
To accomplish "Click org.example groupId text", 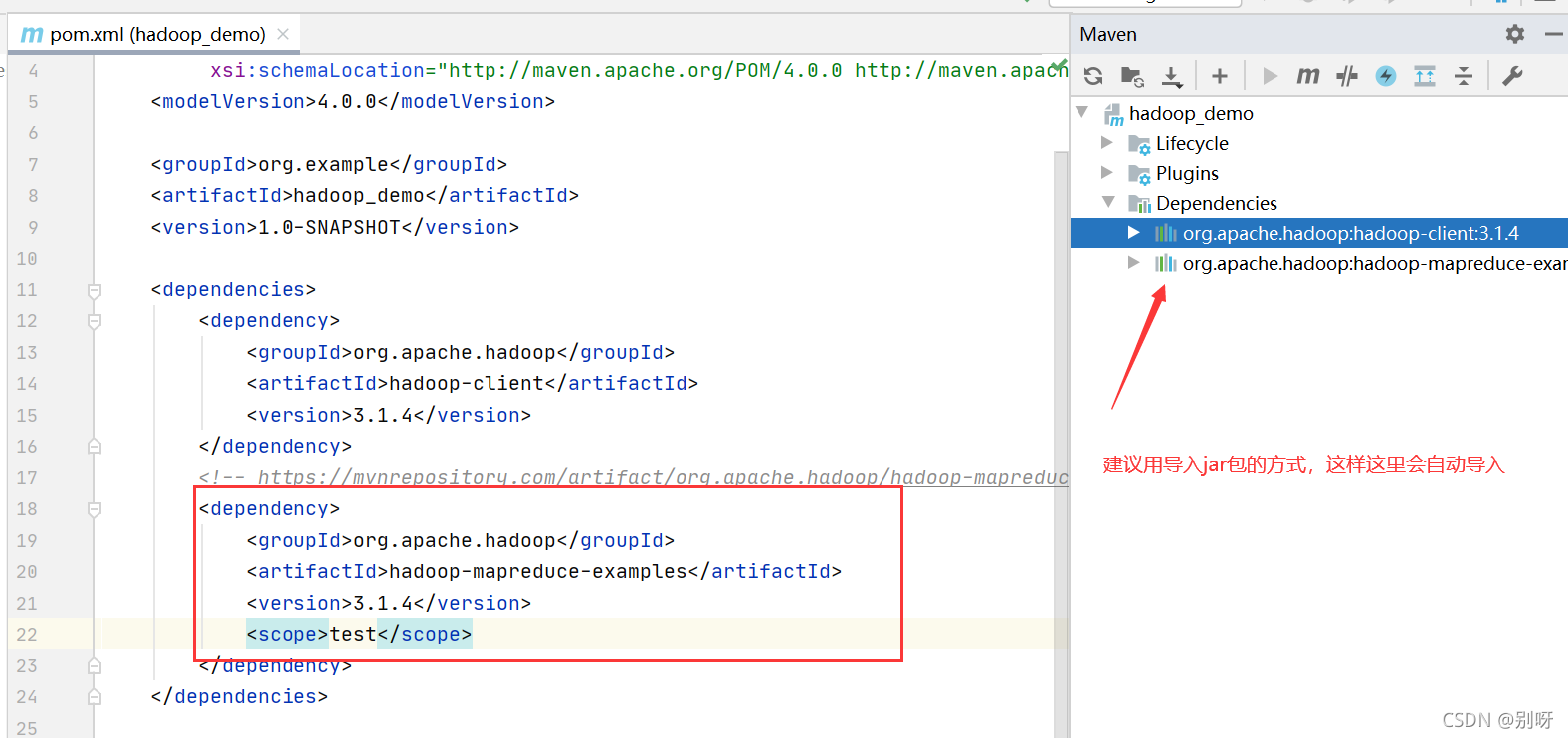I will point(323,164).
